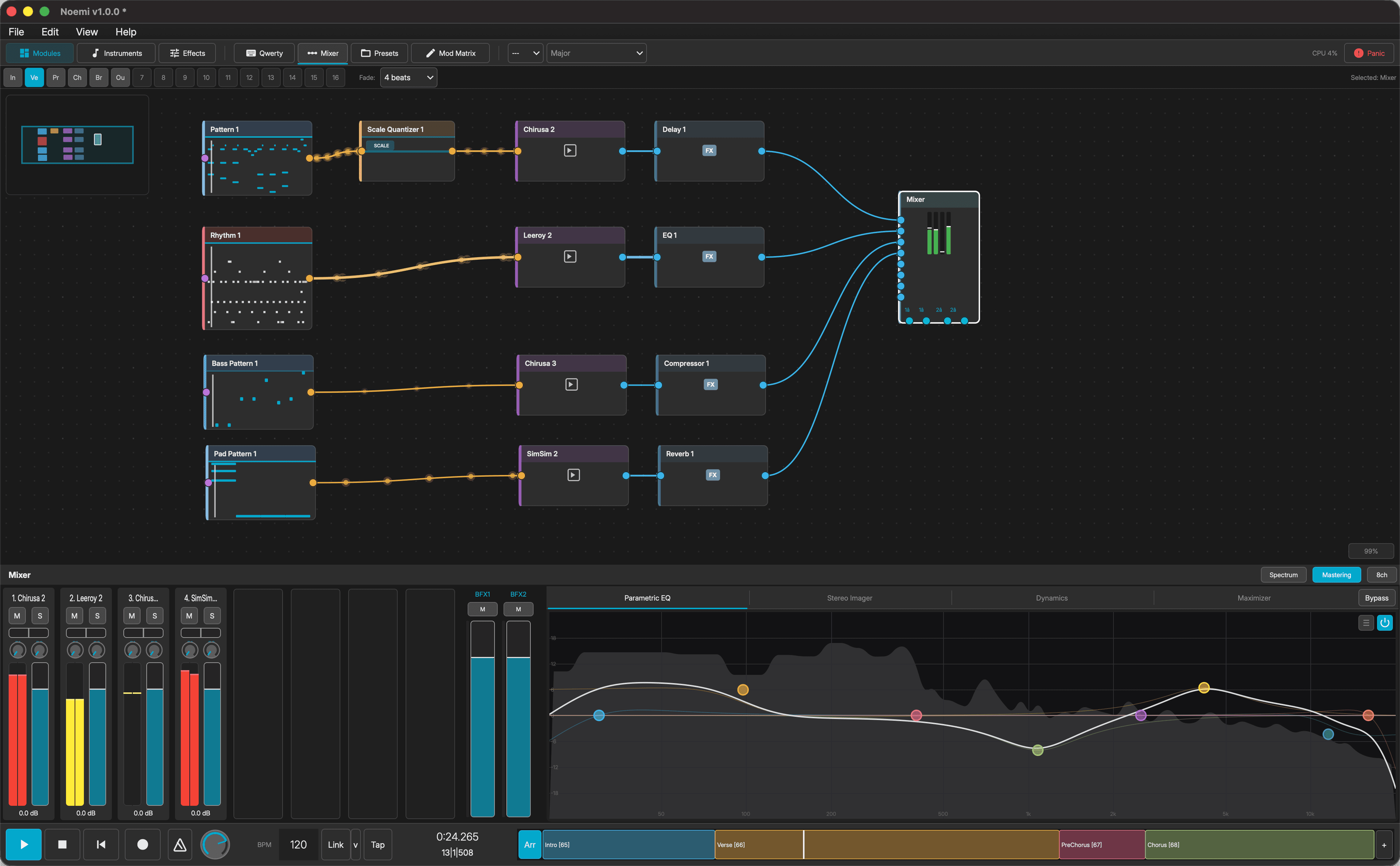Click the FX icon on Delay 1
Viewport: 1400px width, 866px height.
click(709, 151)
